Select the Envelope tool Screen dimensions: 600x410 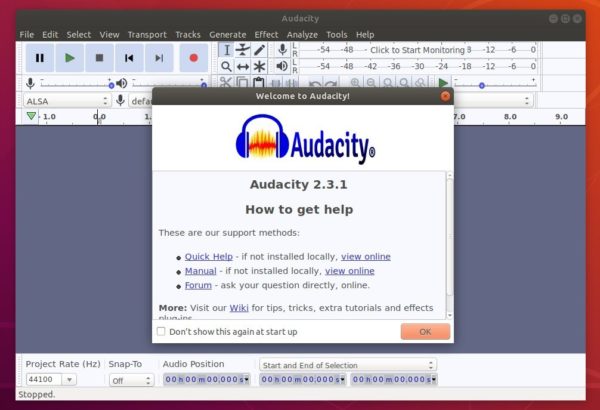coord(243,50)
